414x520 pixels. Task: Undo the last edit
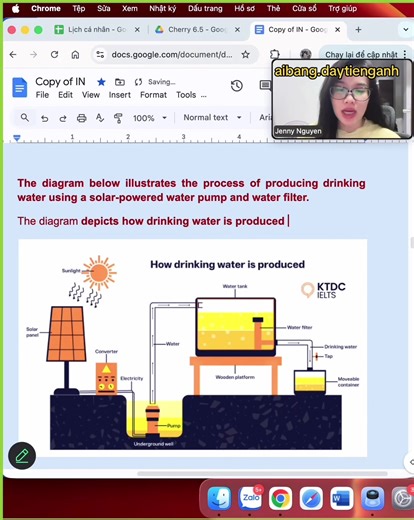(x=44, y=118)
